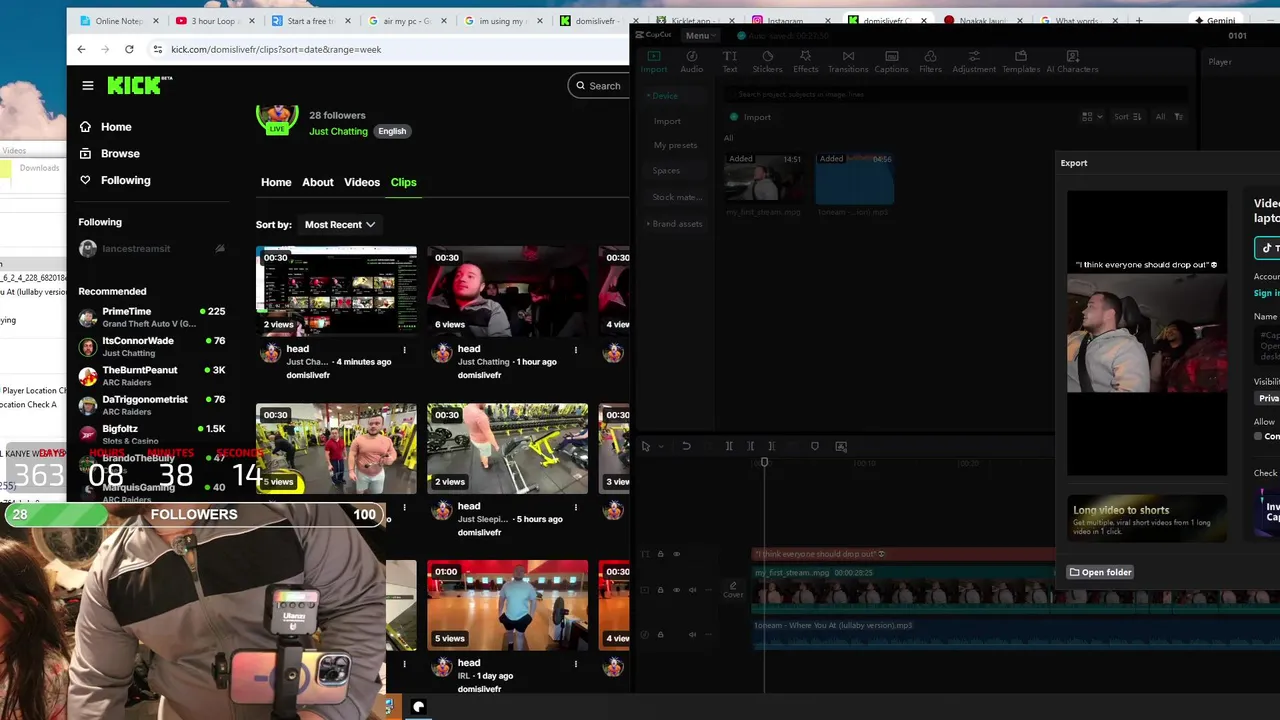Switch to the channel Home tab

(x=276, y=182)
